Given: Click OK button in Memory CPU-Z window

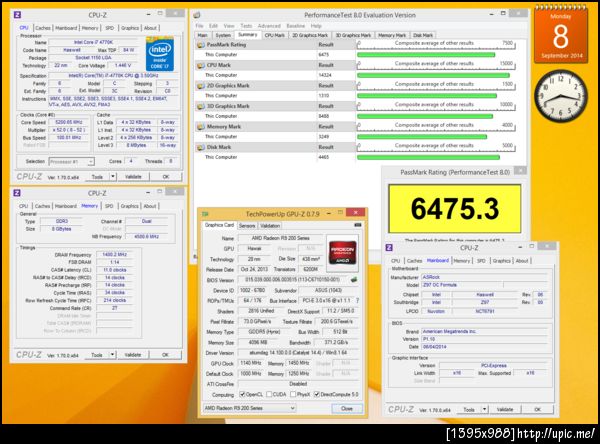Looking at the screenshot, I should pyautogui.click(x=165, y=355).
